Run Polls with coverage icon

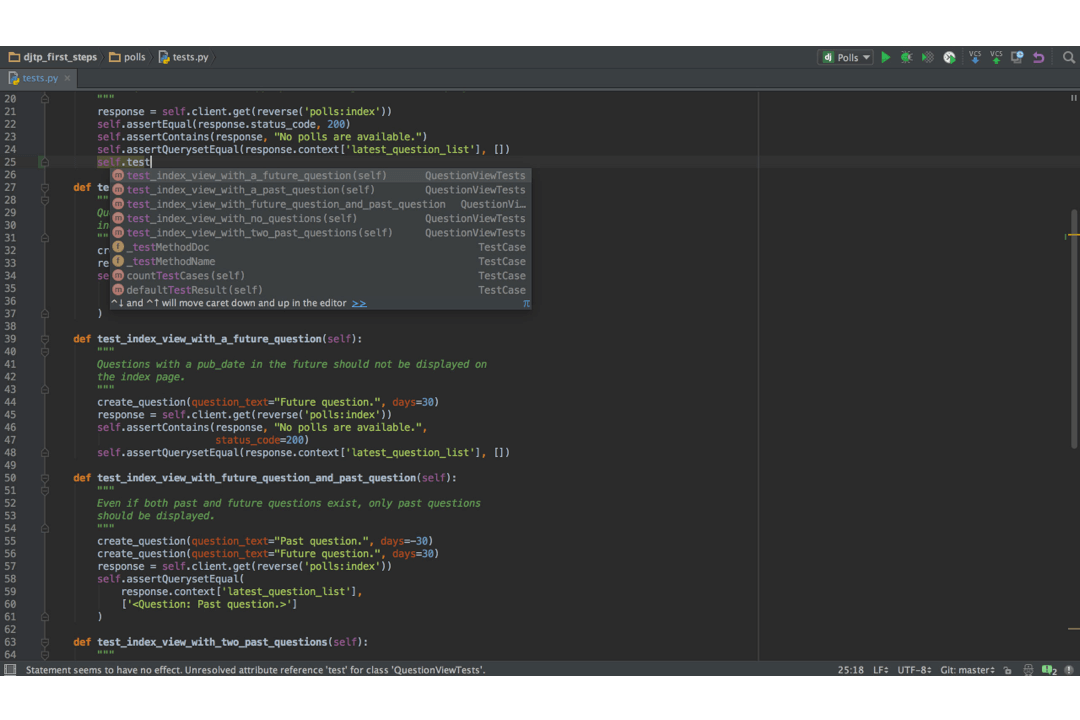click(928, 58)
